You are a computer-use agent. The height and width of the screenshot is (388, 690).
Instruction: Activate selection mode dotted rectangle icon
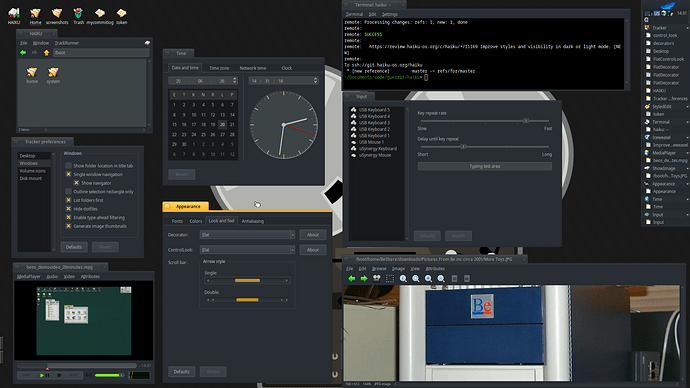coord(390,278)
